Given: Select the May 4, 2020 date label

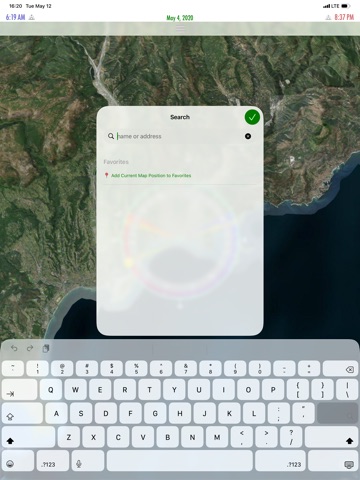Looking at the screenshot, I should pos(180,18).
